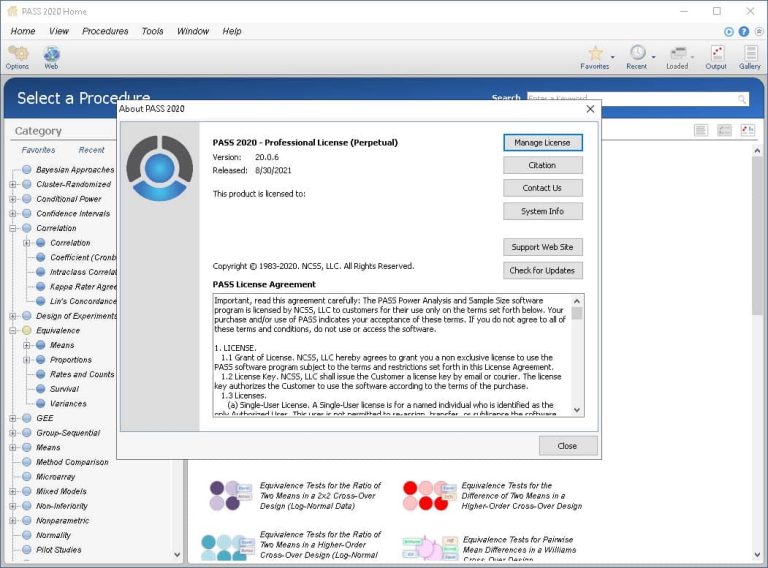Viewport: 768px width, 568px height.
Task: Collapse the Equivalence category
Action: (13, 331)
